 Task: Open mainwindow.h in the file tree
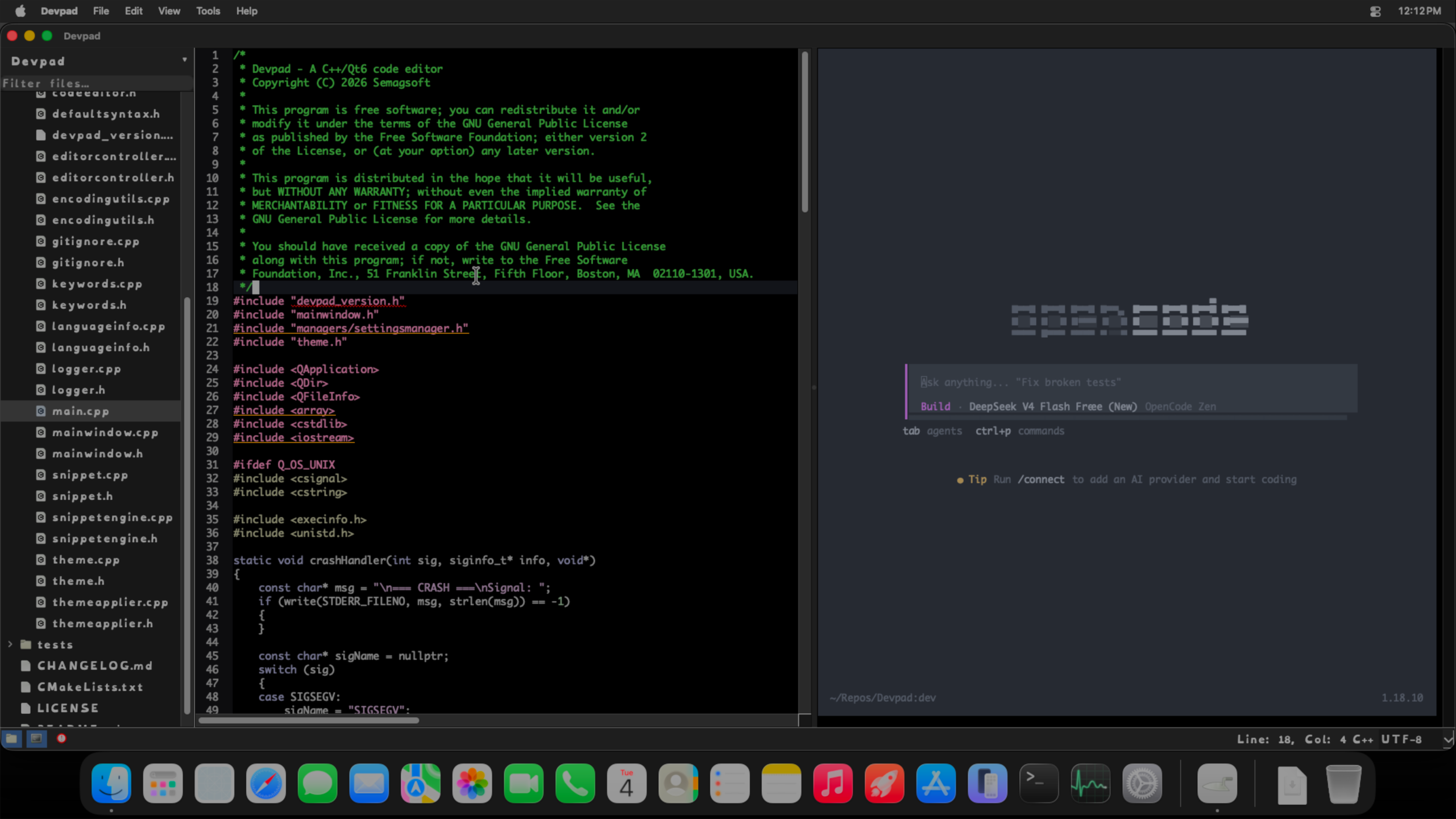tap(98, 453)
